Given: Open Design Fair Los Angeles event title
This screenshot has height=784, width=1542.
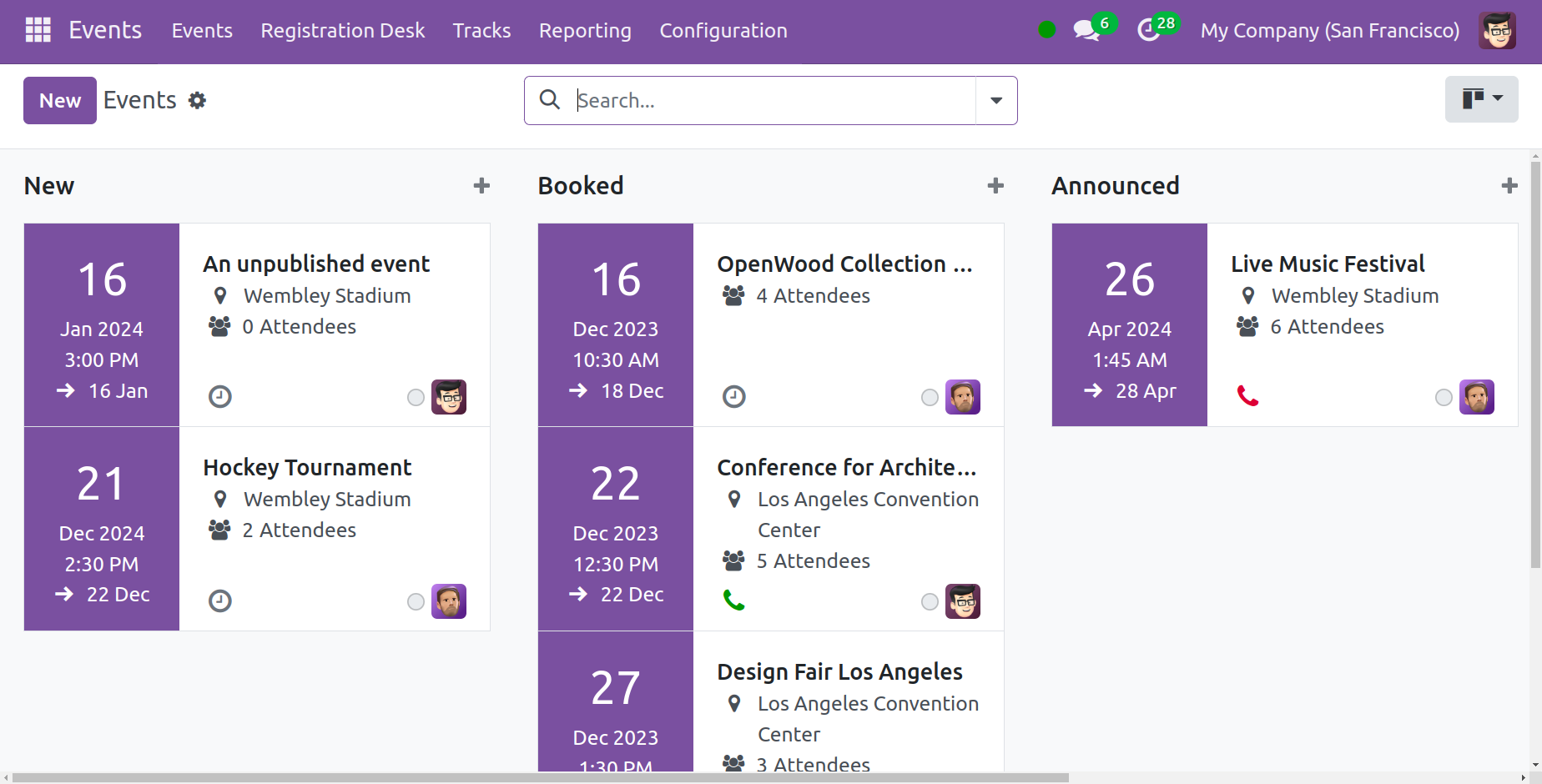Looking at the screenshot, I should (839, 671).
